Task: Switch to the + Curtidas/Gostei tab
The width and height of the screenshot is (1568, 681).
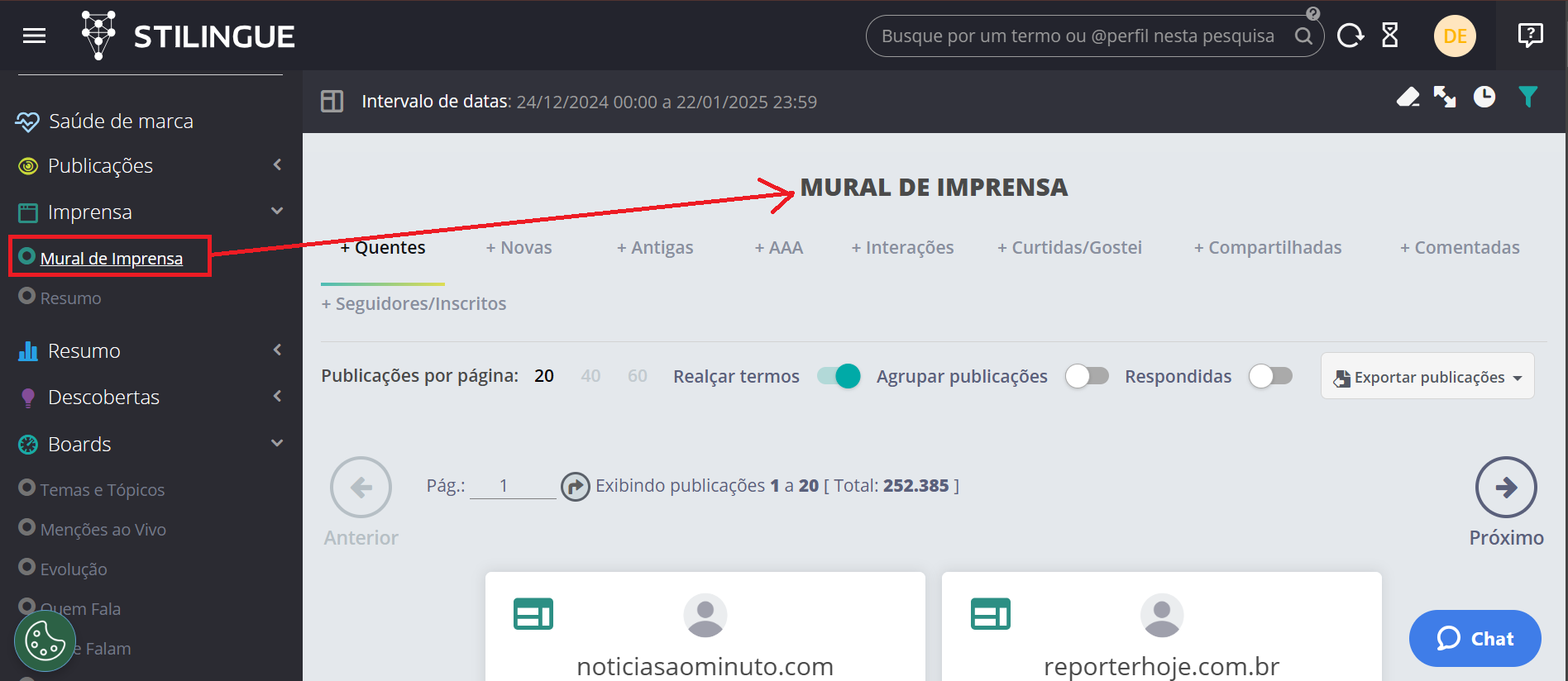Action: (x=1069, y=248)
